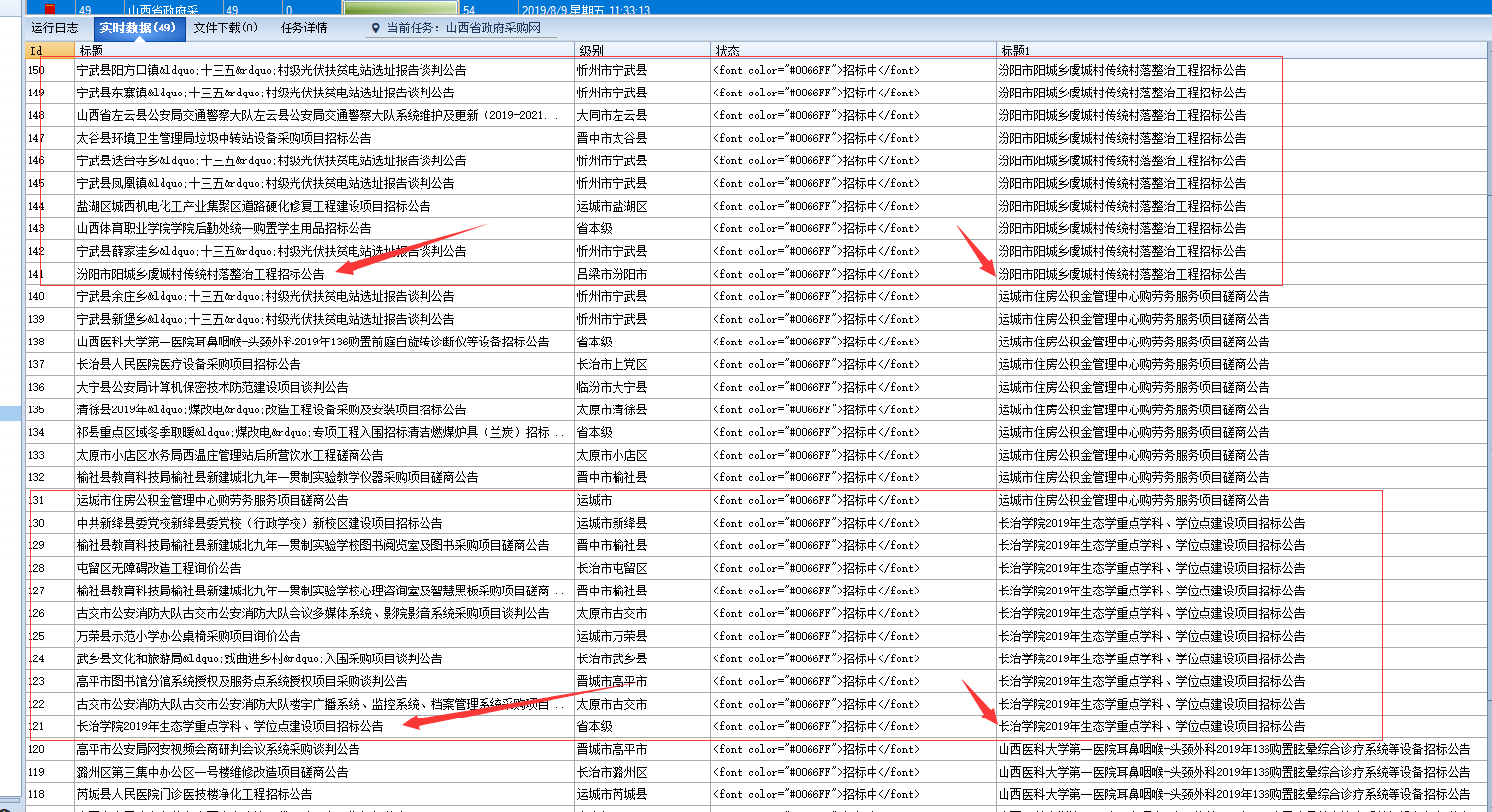Open the 任务详情 tab
The image size is (1492, 812).
[x=303, y=28]
